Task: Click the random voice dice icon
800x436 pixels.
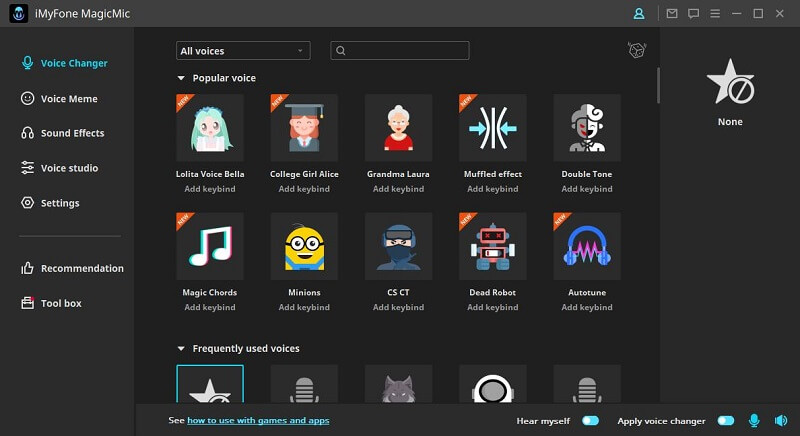Action: (637, 50)
